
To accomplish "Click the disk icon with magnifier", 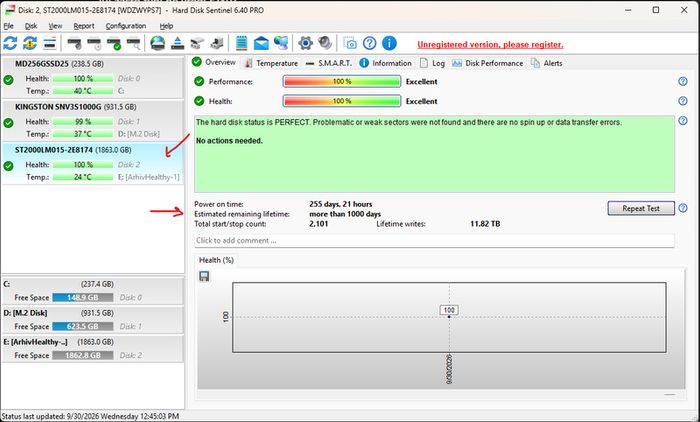I will (x=133, y=43).
